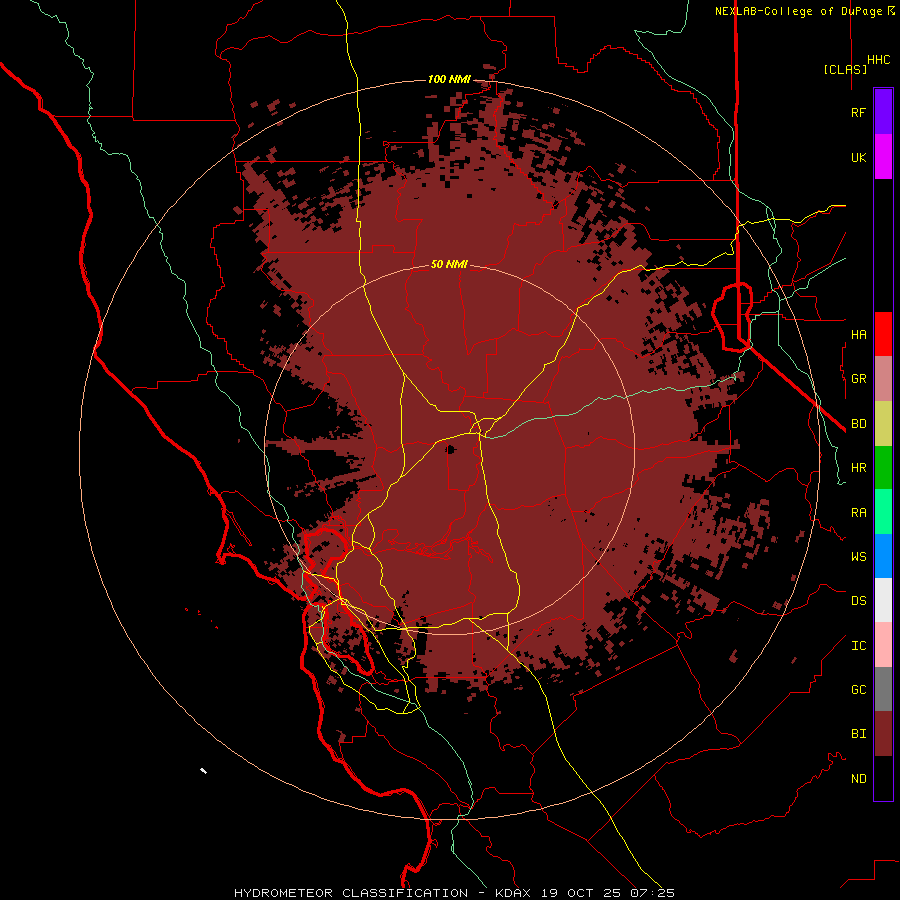
Task: Click the 100 NMI range ring label
Action: point(449,79)
